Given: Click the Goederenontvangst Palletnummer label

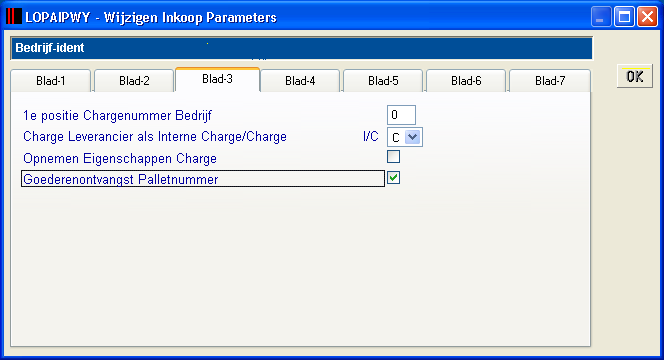Looking at the screenshot, I should pyautogui.click(x=121, y=179).
